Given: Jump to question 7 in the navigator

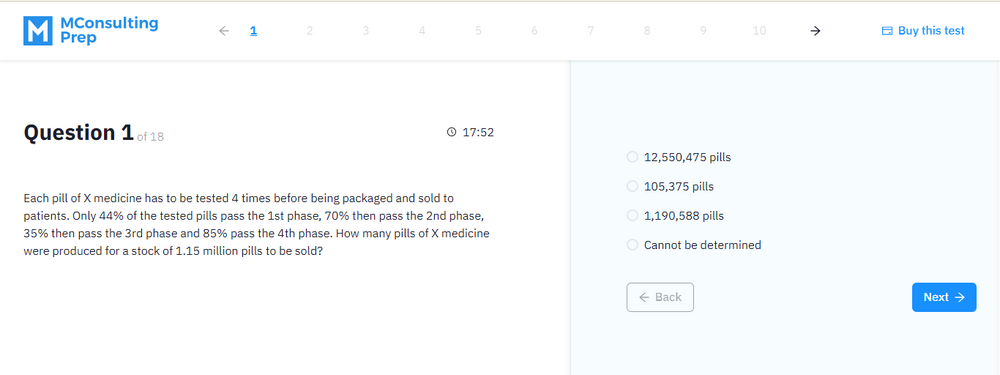Looking at the screenshot, I should click(x=591, y=31).
